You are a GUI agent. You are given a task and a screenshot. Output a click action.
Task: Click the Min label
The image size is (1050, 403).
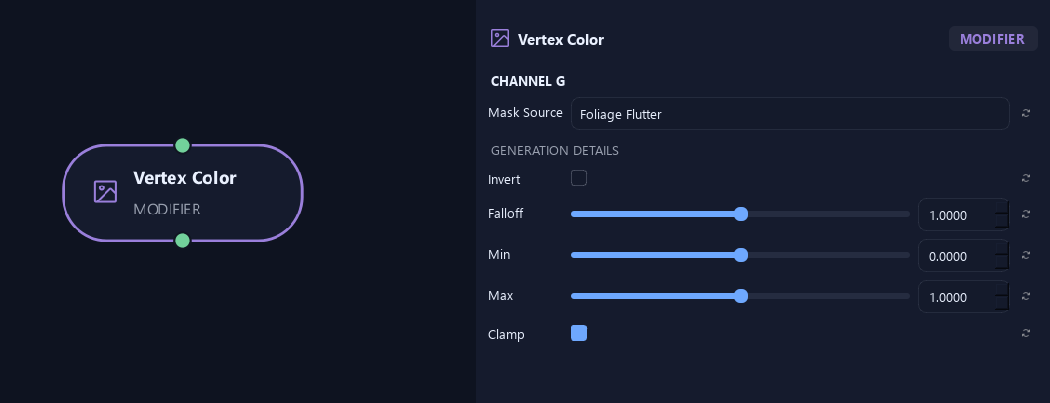(499, 254)
